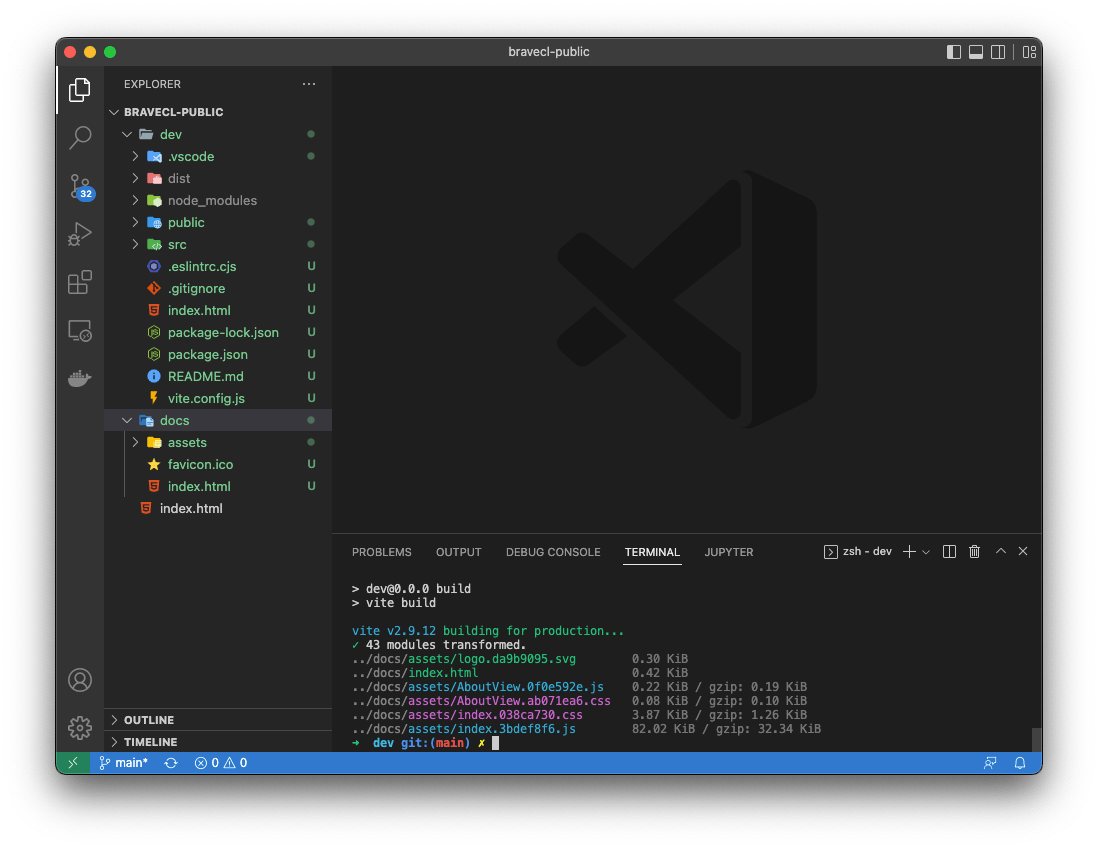
Task: Click the feedback icon in status bar
Action: 990,763
